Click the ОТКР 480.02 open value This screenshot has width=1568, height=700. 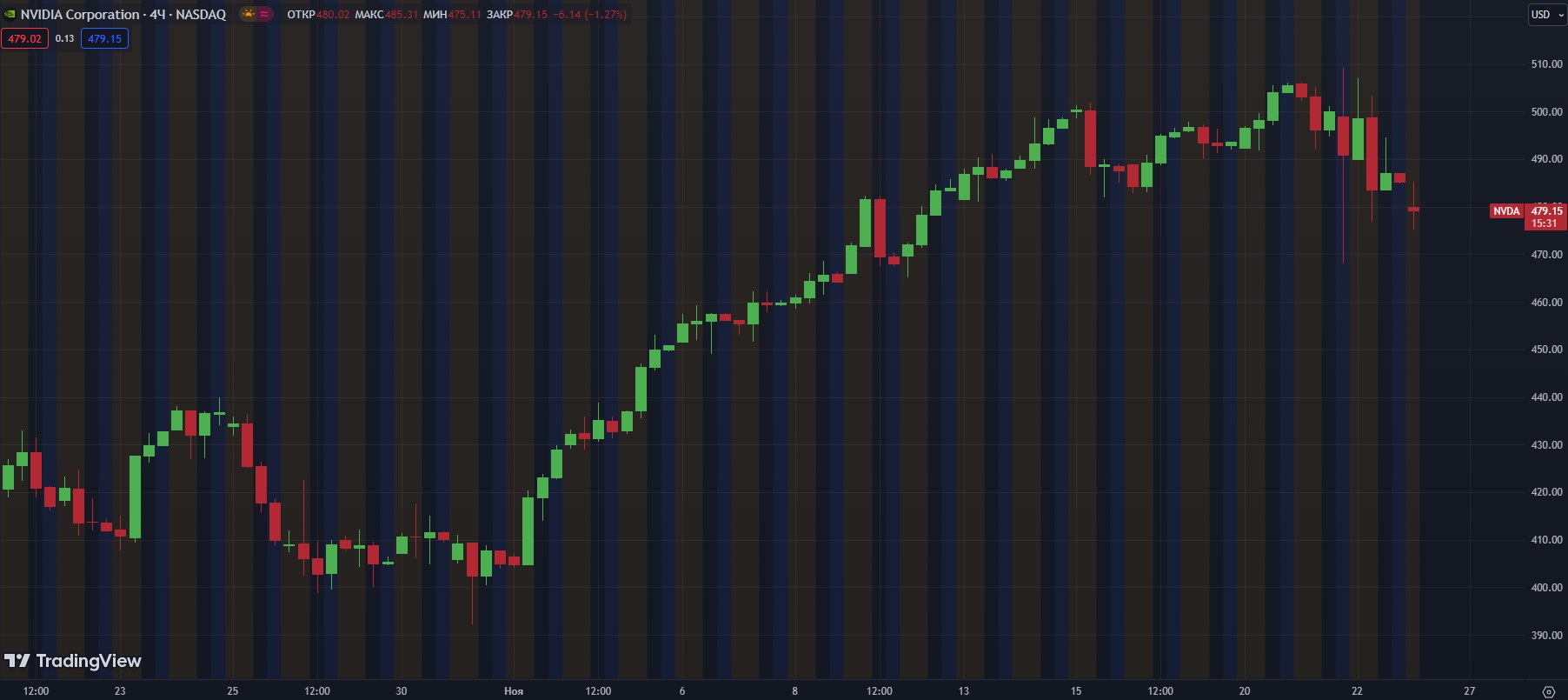(318, 14)
